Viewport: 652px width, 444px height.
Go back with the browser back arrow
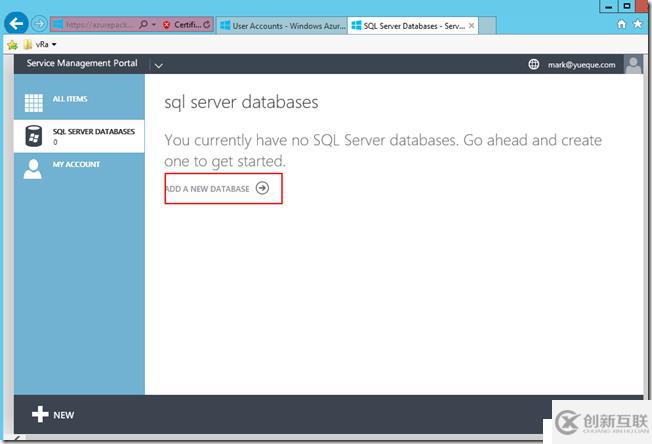[16, 24]
